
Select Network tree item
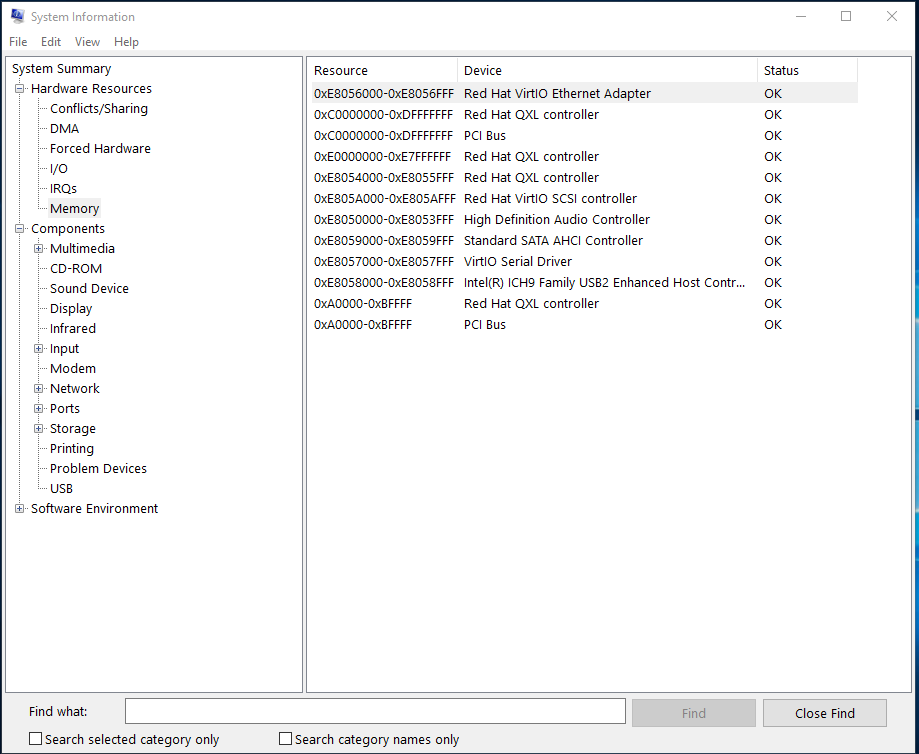tap(75, 389)
